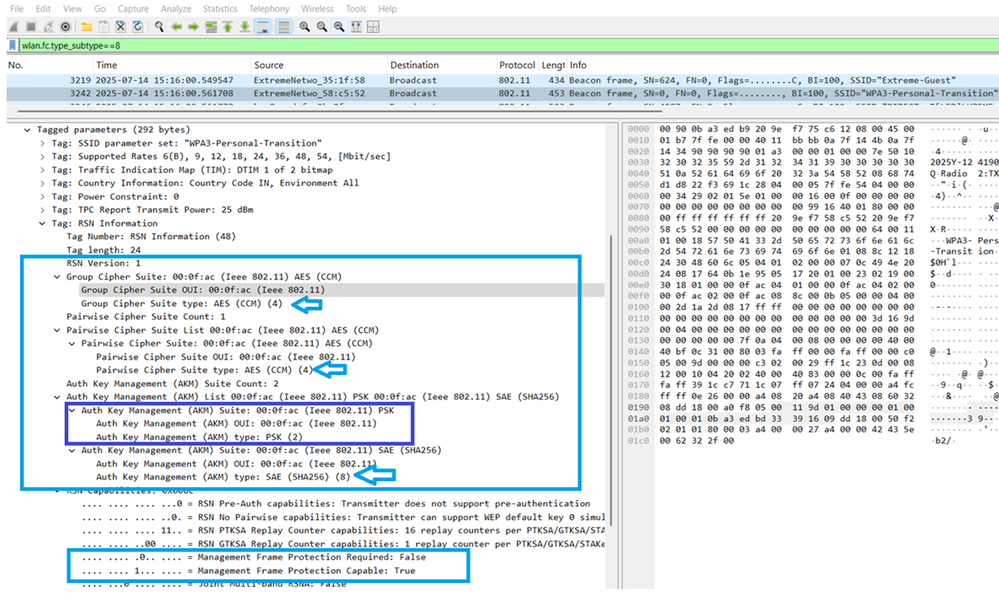Image resolution: width=999 pixels, height=600 pixels.
Task: Expand the Traffic Indication Map tag
Action: pos(42,170)
